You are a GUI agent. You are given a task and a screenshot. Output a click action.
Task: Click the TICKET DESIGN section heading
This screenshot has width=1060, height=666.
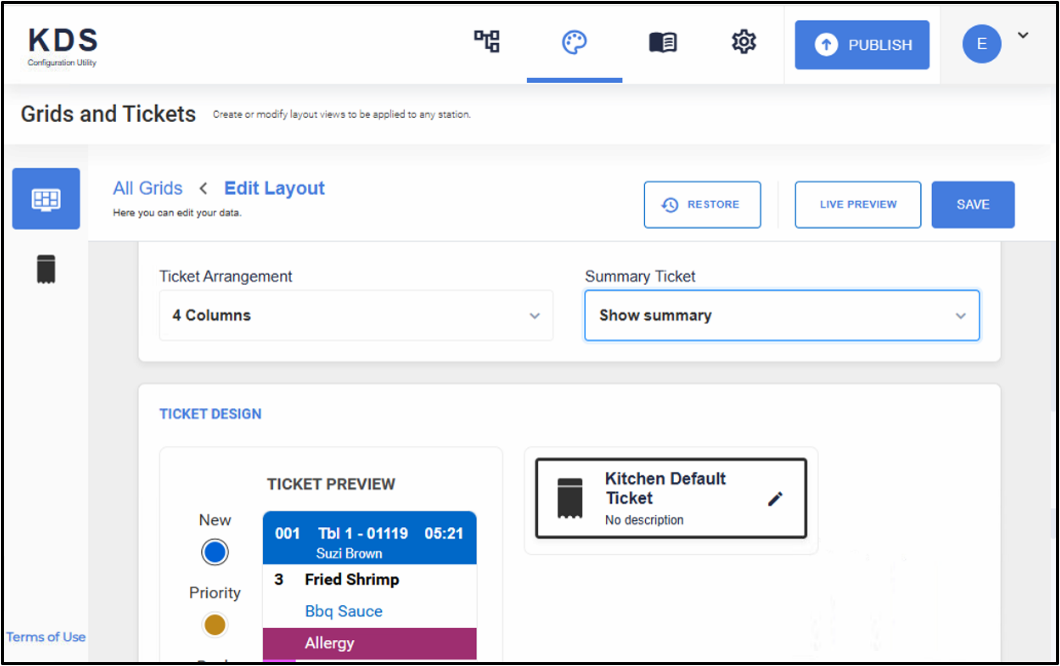(210, 414)
